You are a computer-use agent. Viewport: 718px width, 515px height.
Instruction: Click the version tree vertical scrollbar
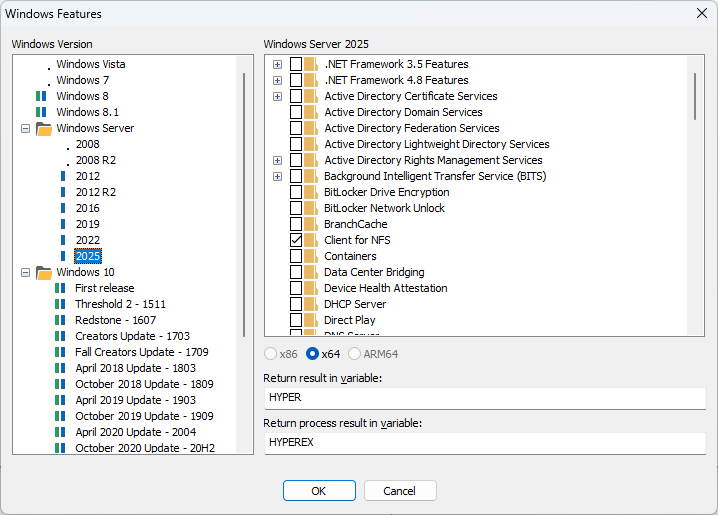pyautogui.click(x=244, y=205)
